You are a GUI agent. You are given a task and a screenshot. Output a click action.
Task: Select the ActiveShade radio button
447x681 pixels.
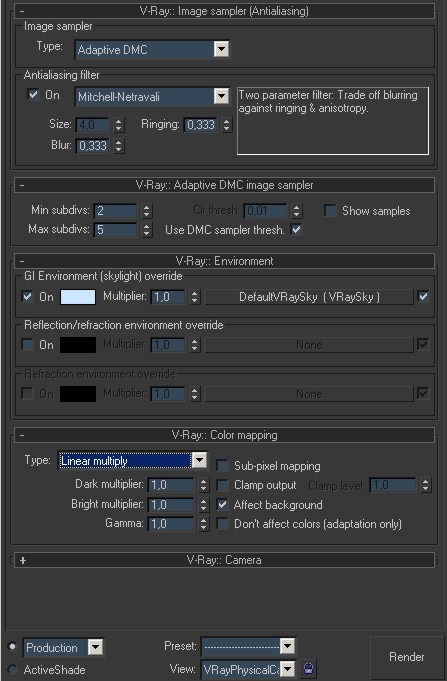pyautogui.click(x=13, y=669)
